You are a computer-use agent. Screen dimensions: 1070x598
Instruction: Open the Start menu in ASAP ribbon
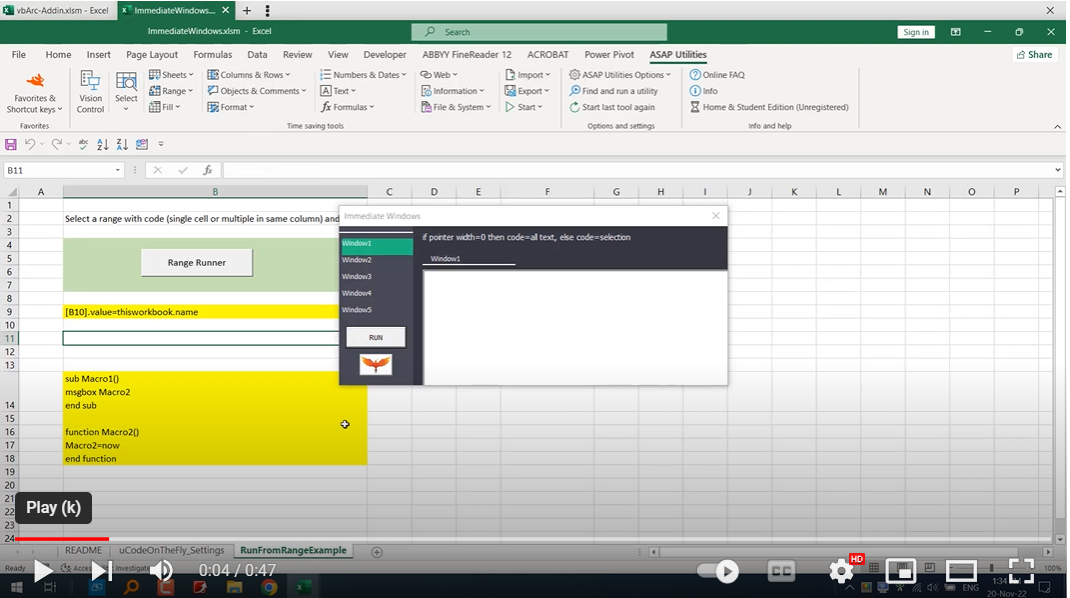coord(524,106)
